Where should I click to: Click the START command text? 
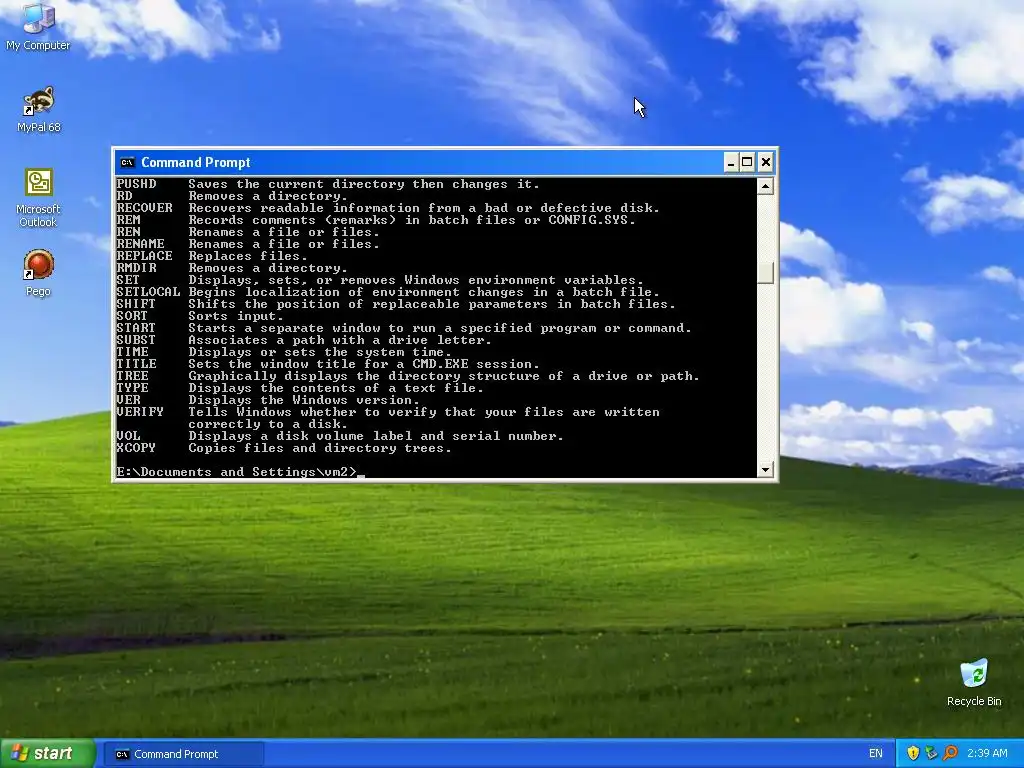[136, 328]
